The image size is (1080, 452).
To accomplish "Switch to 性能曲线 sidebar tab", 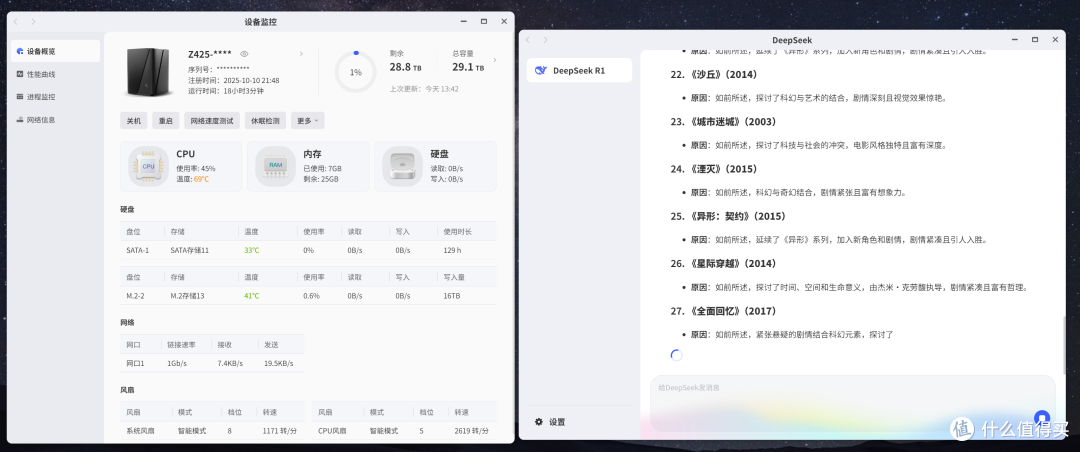I will [55, 74].
